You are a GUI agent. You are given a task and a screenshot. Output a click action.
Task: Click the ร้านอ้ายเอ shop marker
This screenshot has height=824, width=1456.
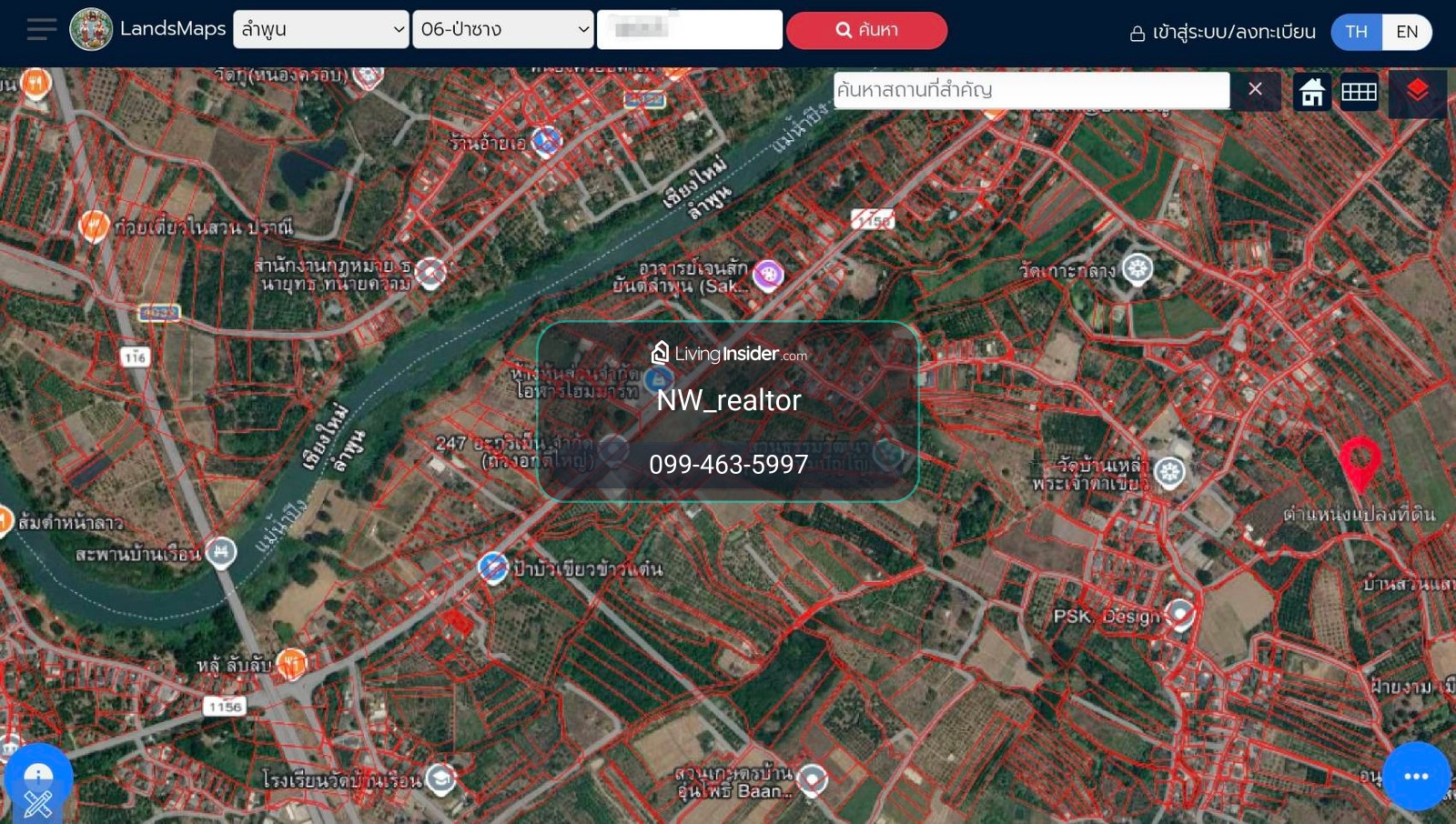point(546,141)
